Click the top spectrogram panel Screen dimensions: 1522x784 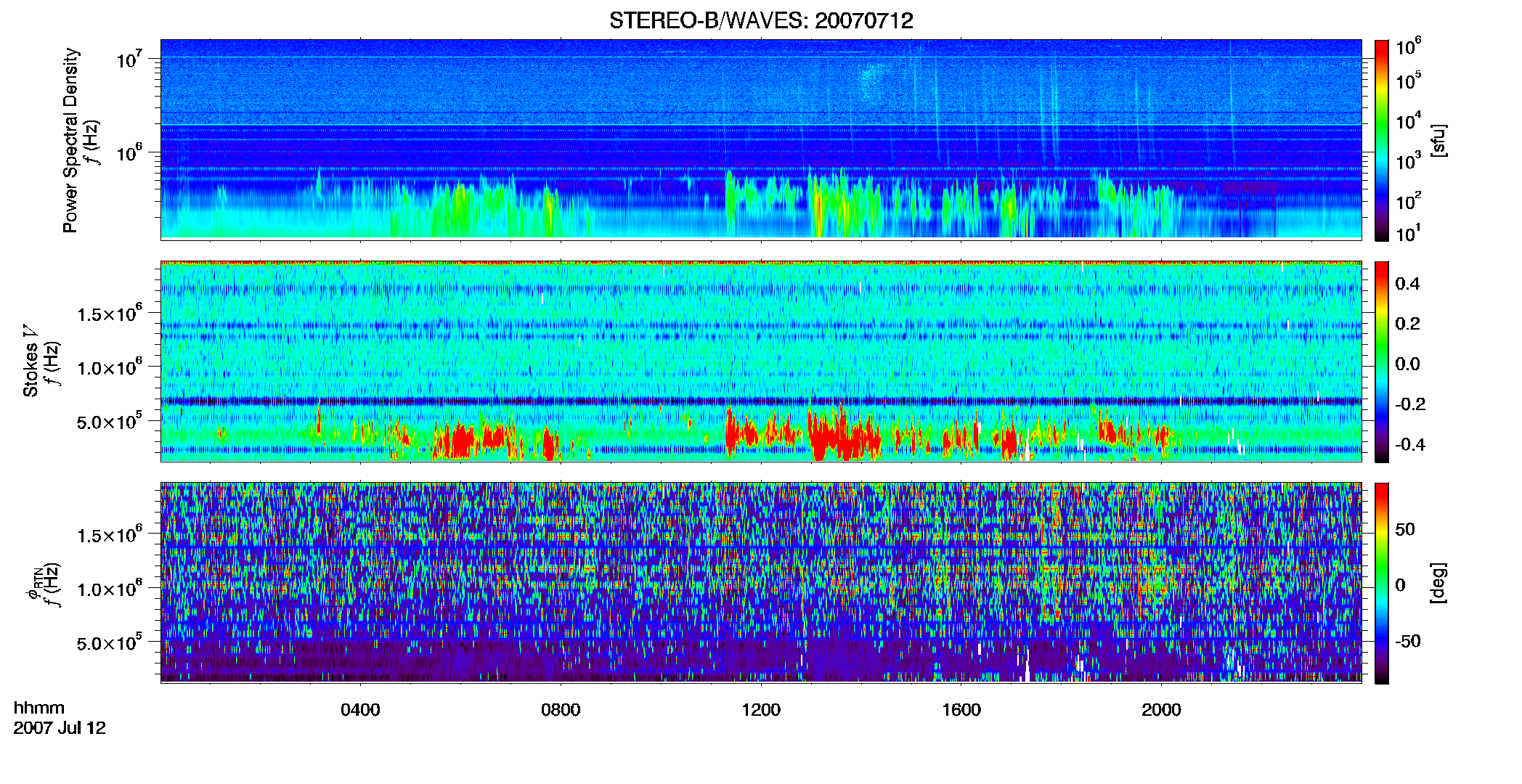(x=761, y=139)
